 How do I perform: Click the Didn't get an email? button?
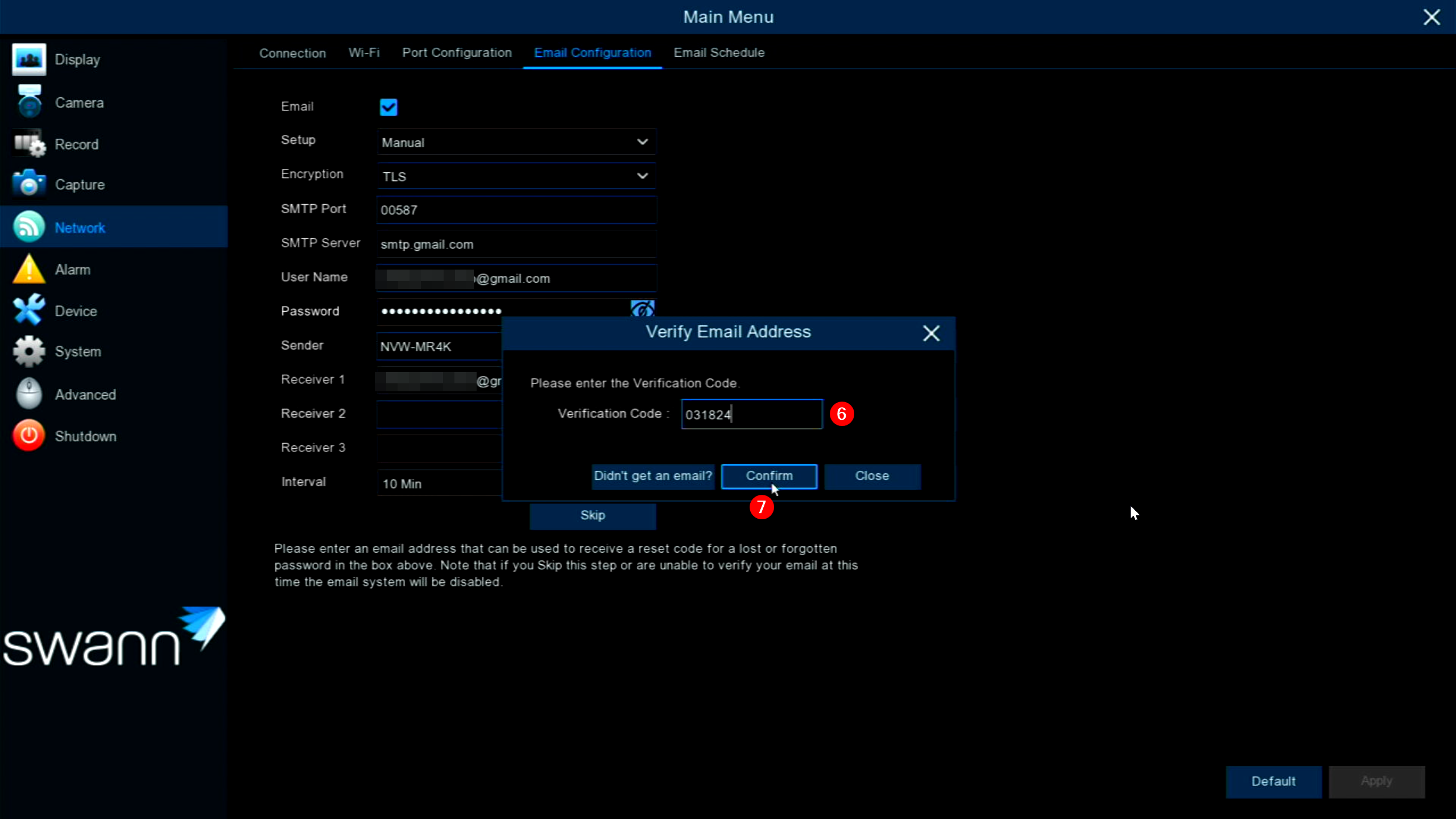(x=652, y=476)
